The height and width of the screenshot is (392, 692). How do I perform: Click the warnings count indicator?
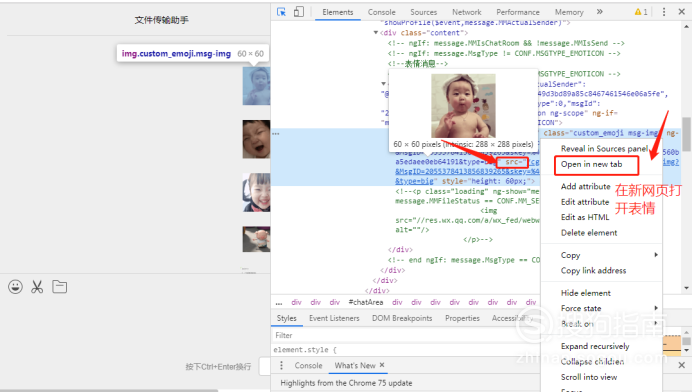641,12
